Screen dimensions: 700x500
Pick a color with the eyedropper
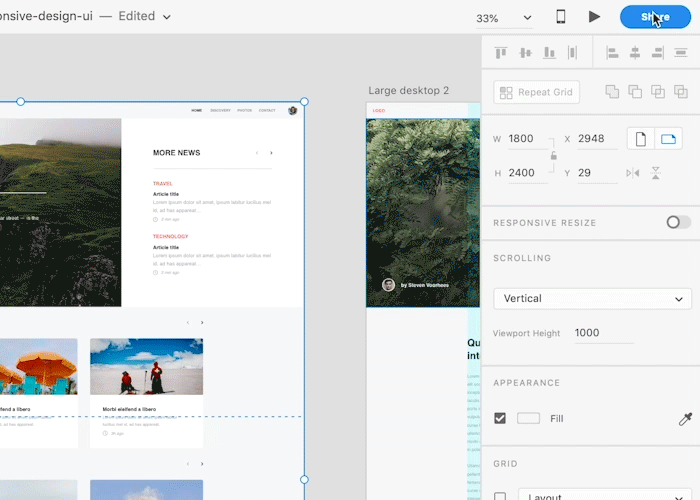click(685, 419)
